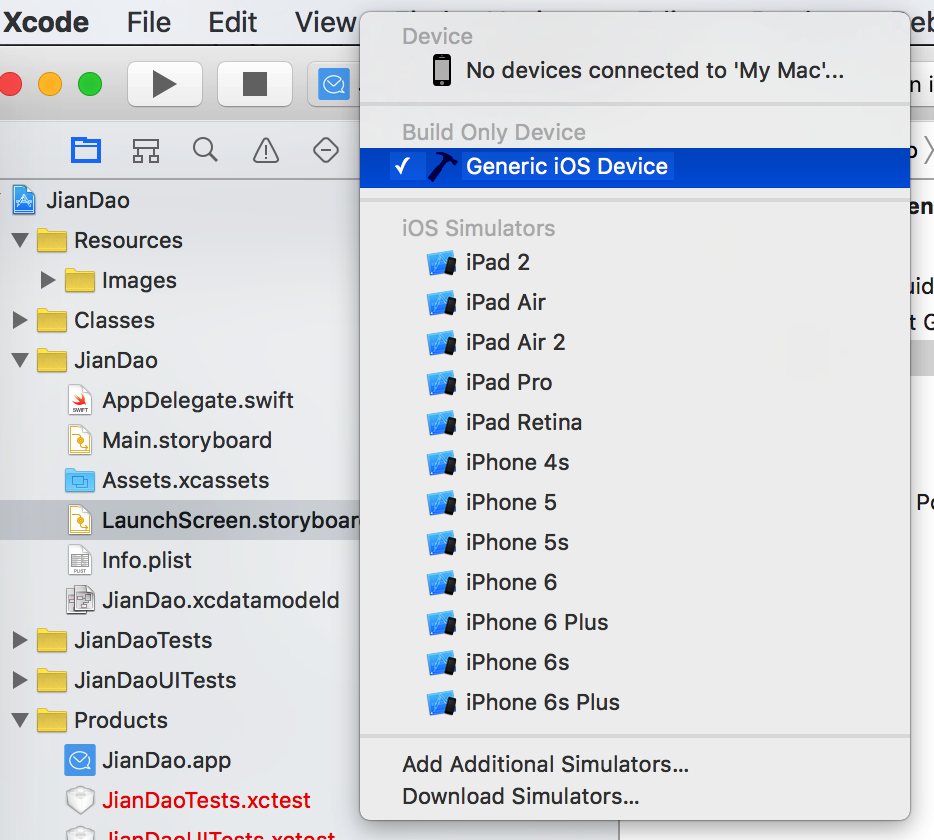Viewport: 934px width, 840px height.
Task: Click Add Additional Simulators…
Action: 545,765
